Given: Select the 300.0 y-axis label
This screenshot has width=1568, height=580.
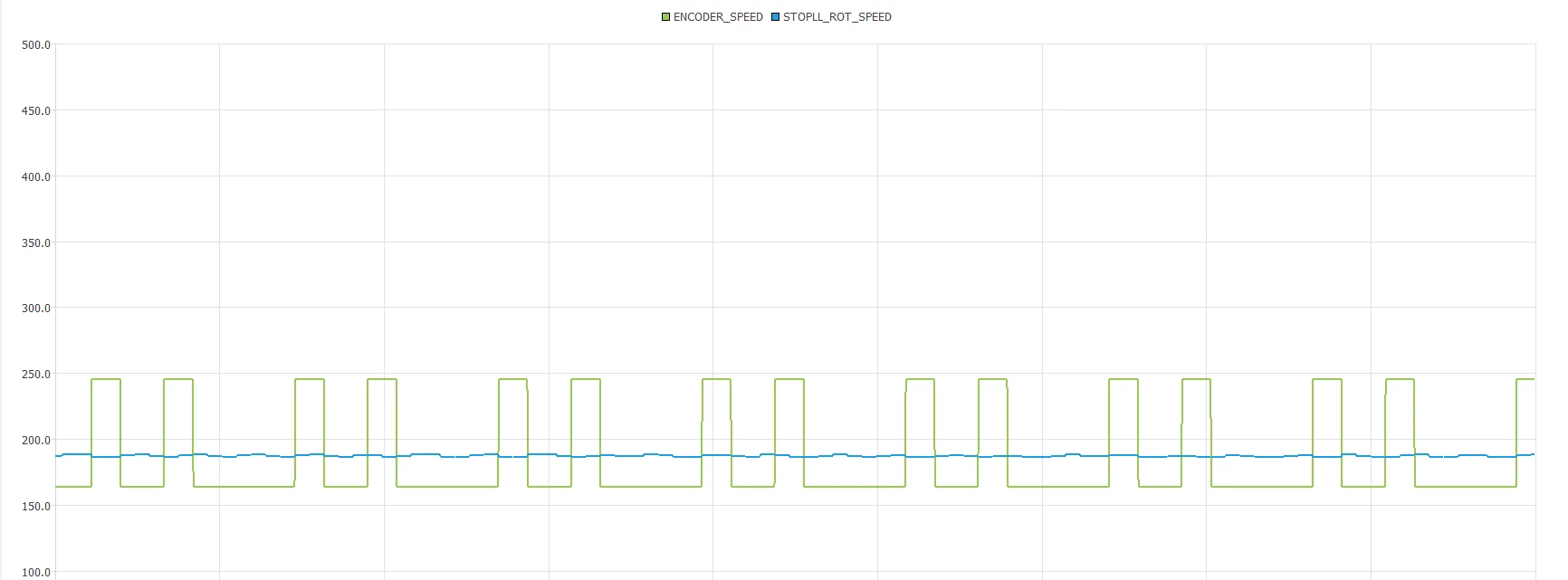Looking at the screenshot, I should [36, 309].
